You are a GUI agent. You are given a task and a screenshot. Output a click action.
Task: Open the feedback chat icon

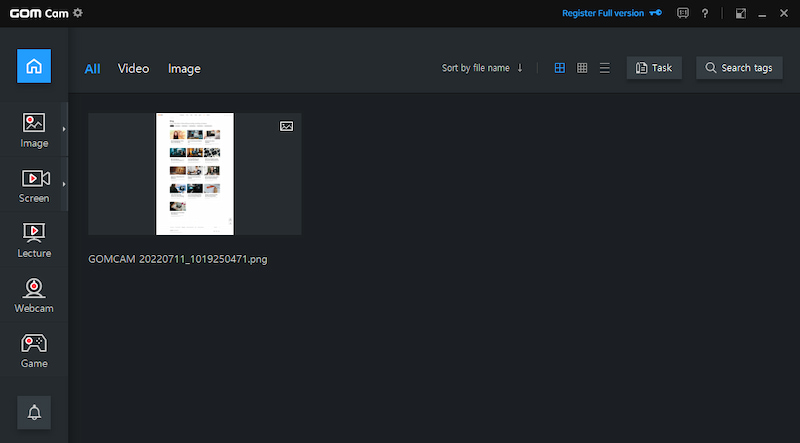(683, 13)
